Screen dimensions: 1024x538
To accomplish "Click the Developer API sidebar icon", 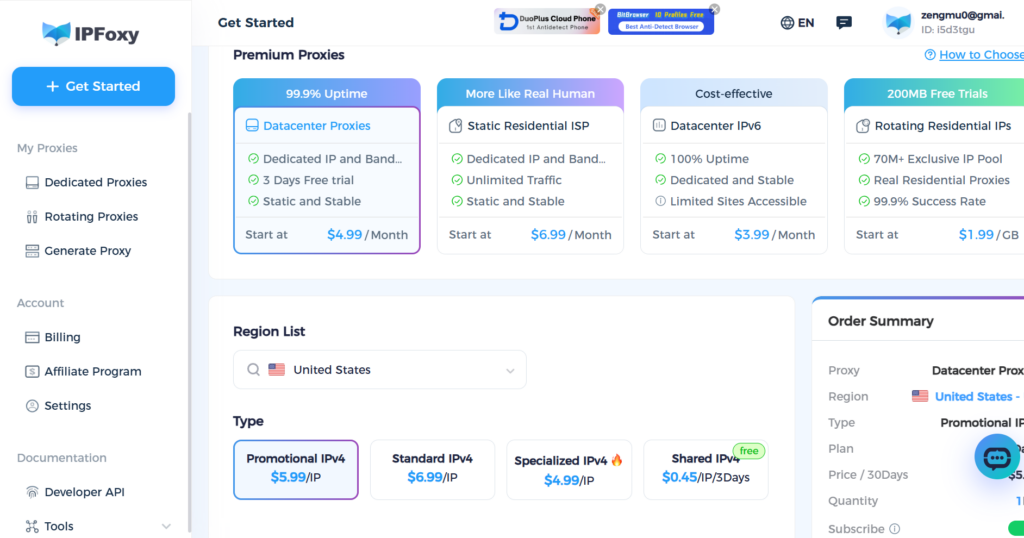I will coord(32,492).
